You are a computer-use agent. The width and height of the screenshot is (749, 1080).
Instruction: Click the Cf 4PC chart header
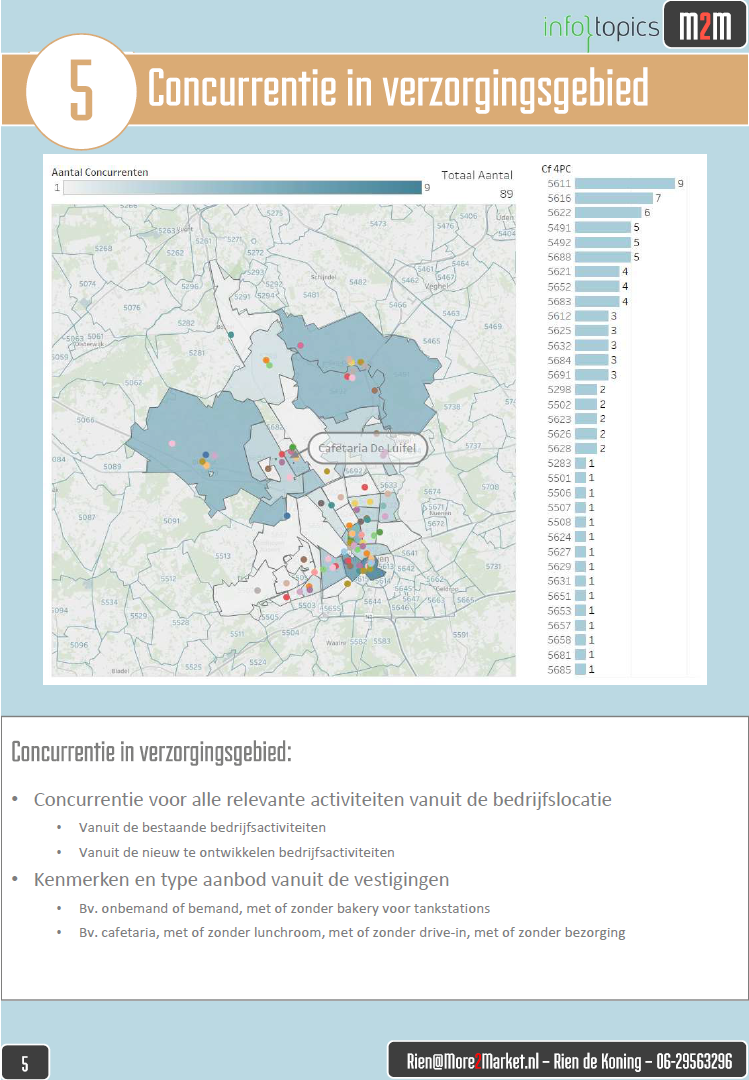click(556, 169)
